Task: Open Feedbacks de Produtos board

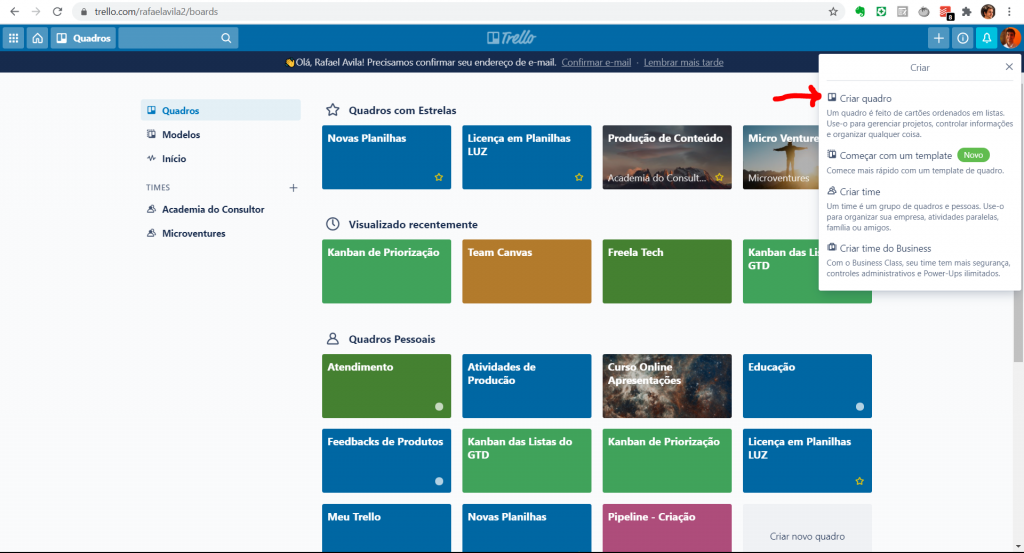Action: (x=386, y=460)
